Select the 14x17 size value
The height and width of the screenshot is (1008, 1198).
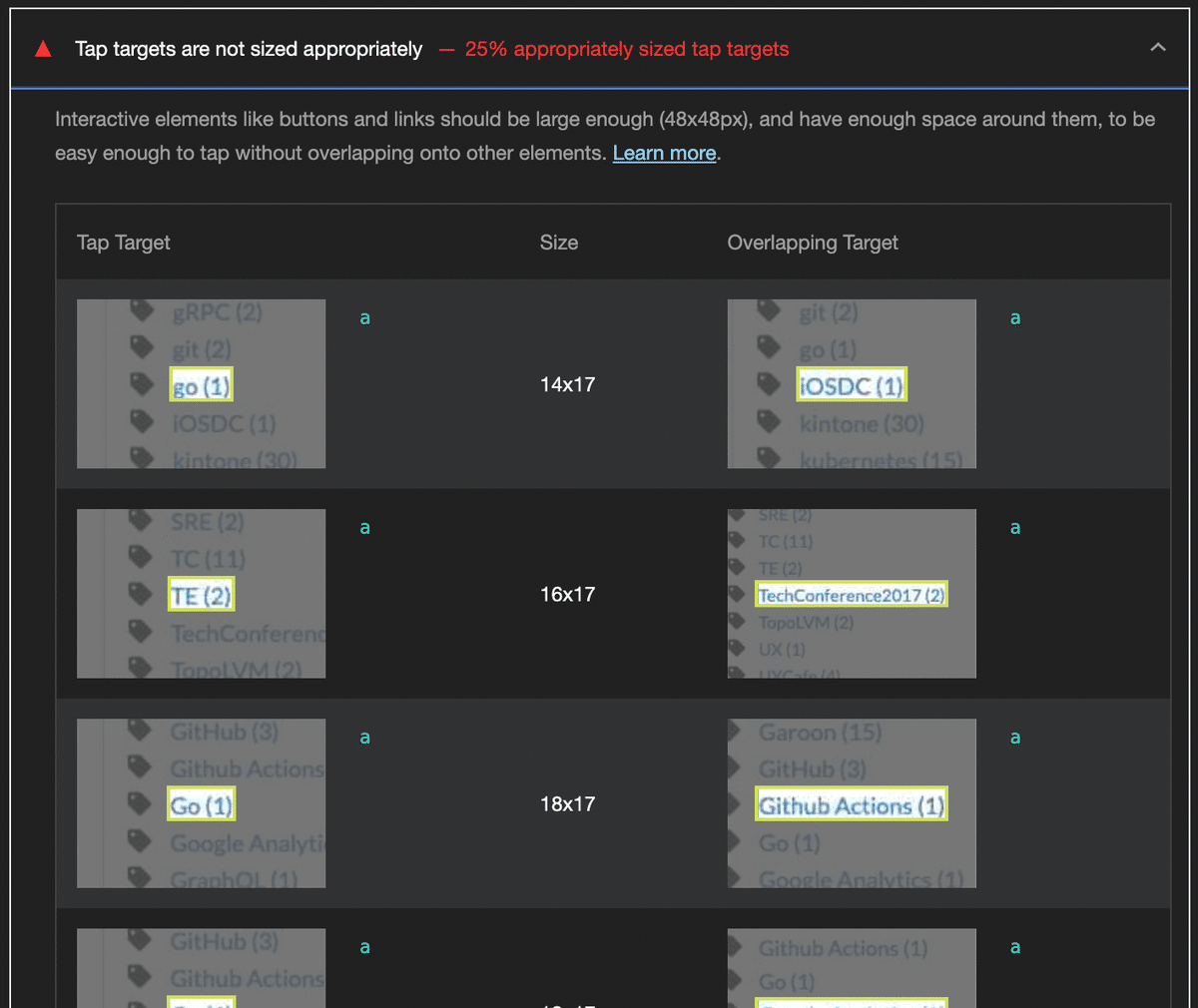tap(567, 384)
